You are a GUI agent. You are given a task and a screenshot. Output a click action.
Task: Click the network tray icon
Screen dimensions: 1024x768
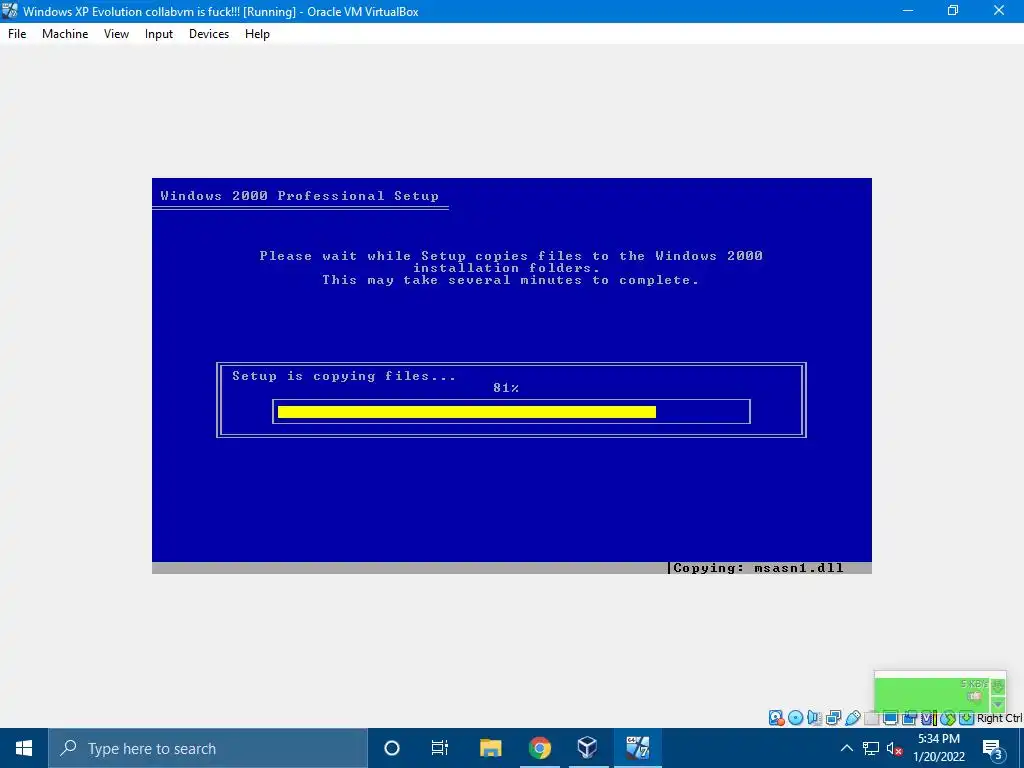871,748
